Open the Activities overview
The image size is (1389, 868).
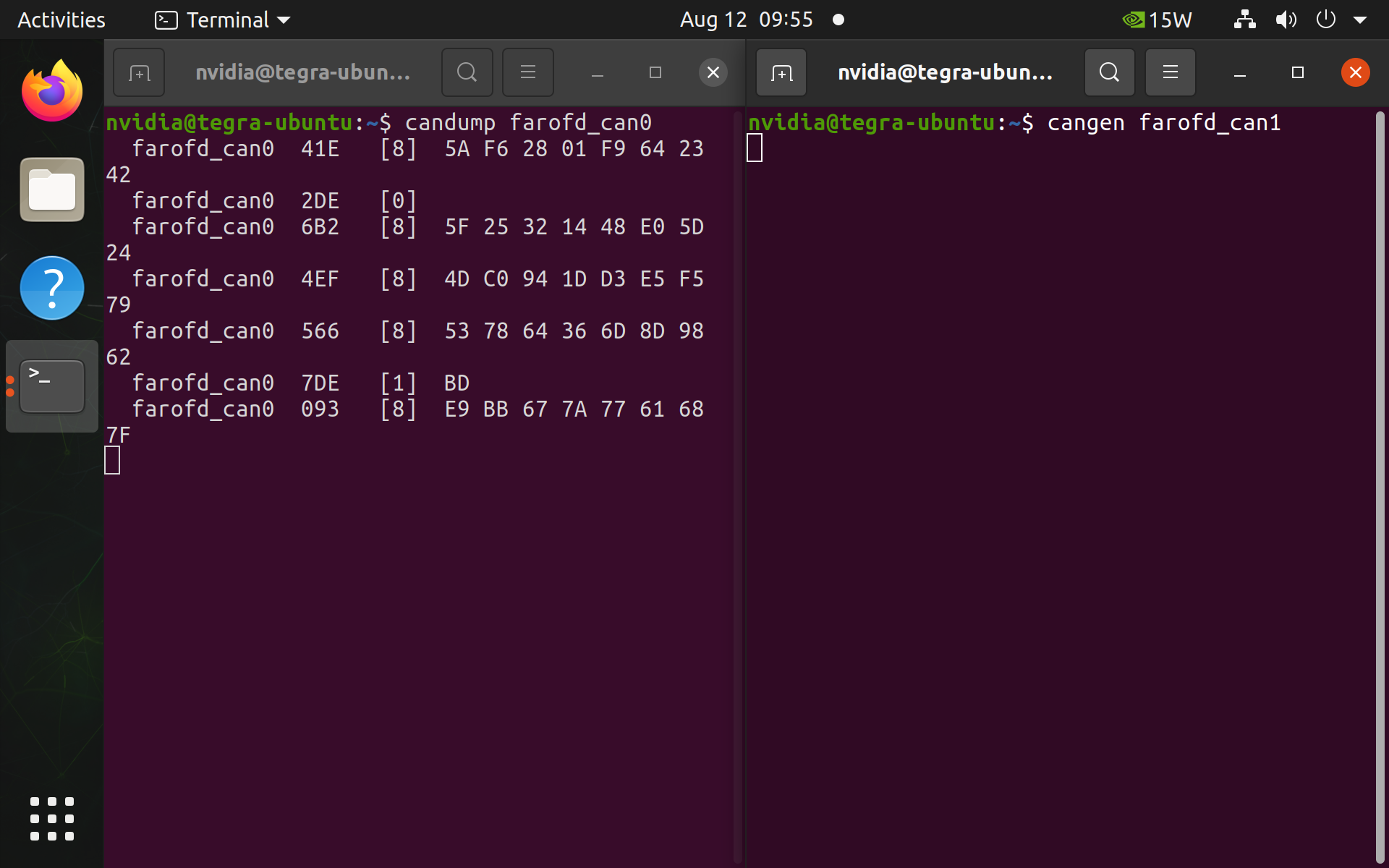pyautogui.click(x=61, y=20)
